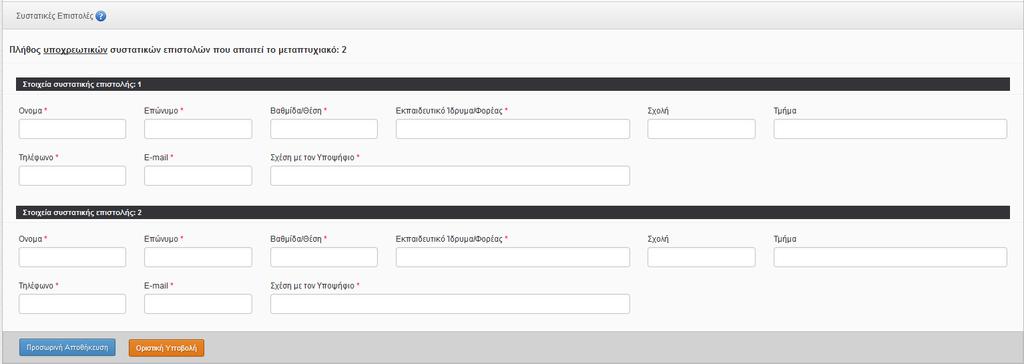
Task: Click the Προσωρινή Αποθήκευση button
Action: pos(67,346)
